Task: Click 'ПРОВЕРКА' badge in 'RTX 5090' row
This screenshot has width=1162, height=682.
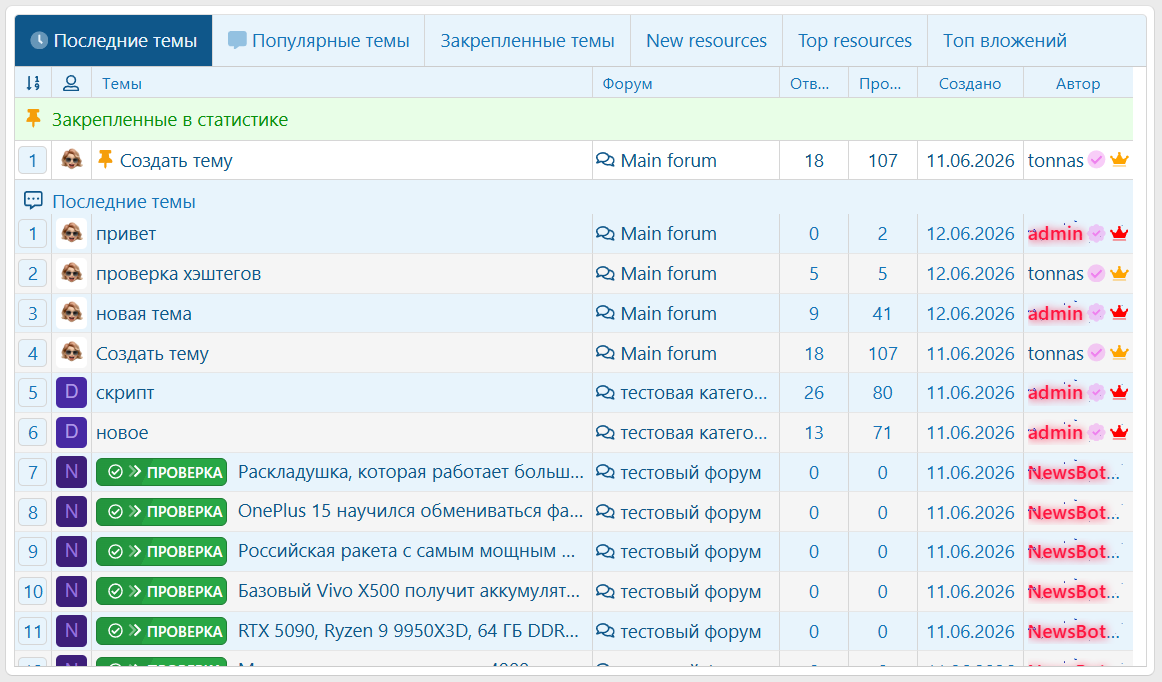Action: (162, 631)
